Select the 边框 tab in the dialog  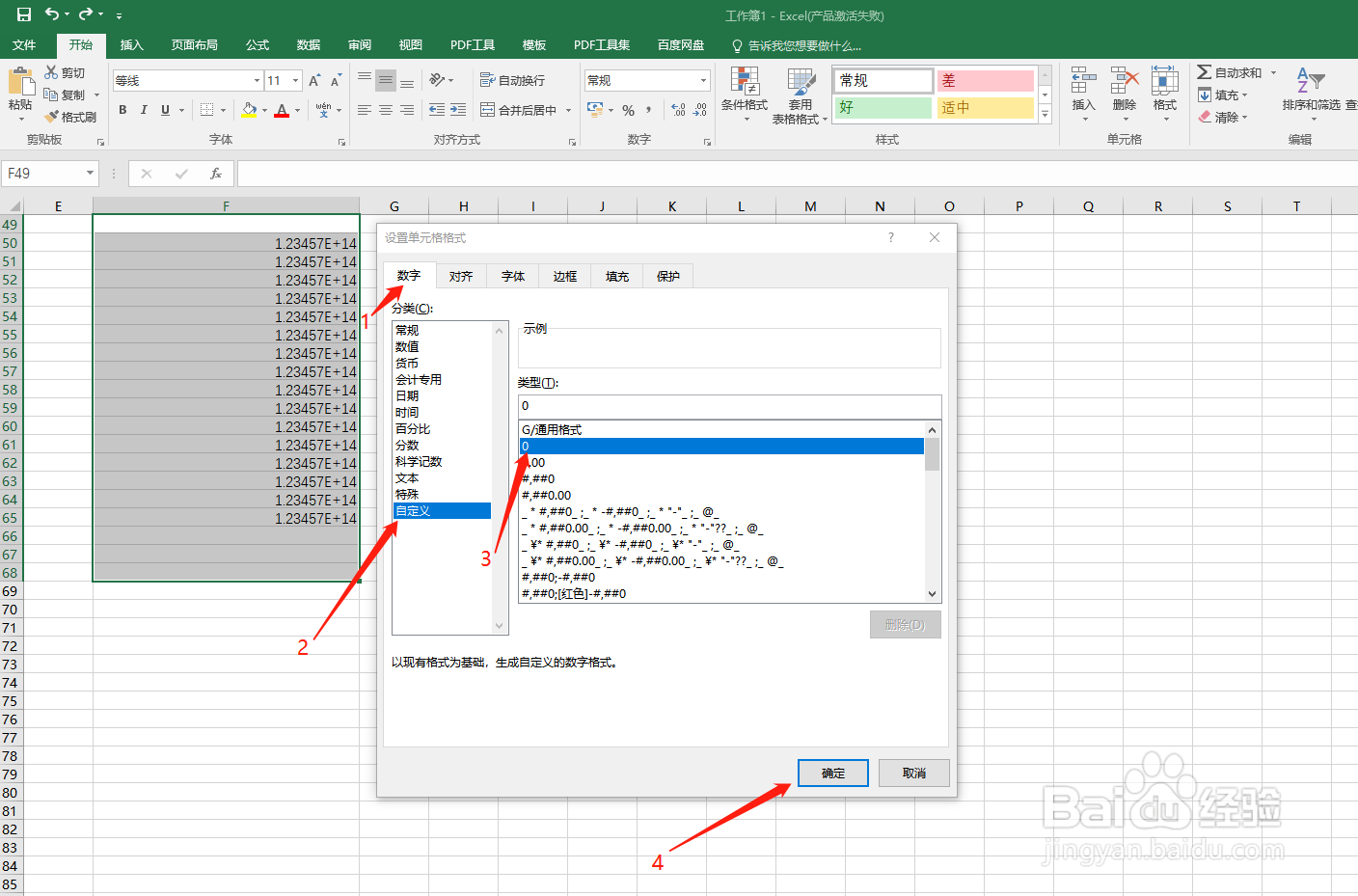[x=563, y=276]
